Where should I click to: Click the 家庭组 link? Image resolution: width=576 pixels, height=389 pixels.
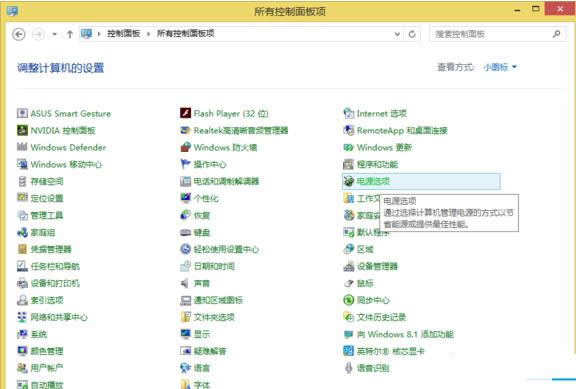(43, 233)
